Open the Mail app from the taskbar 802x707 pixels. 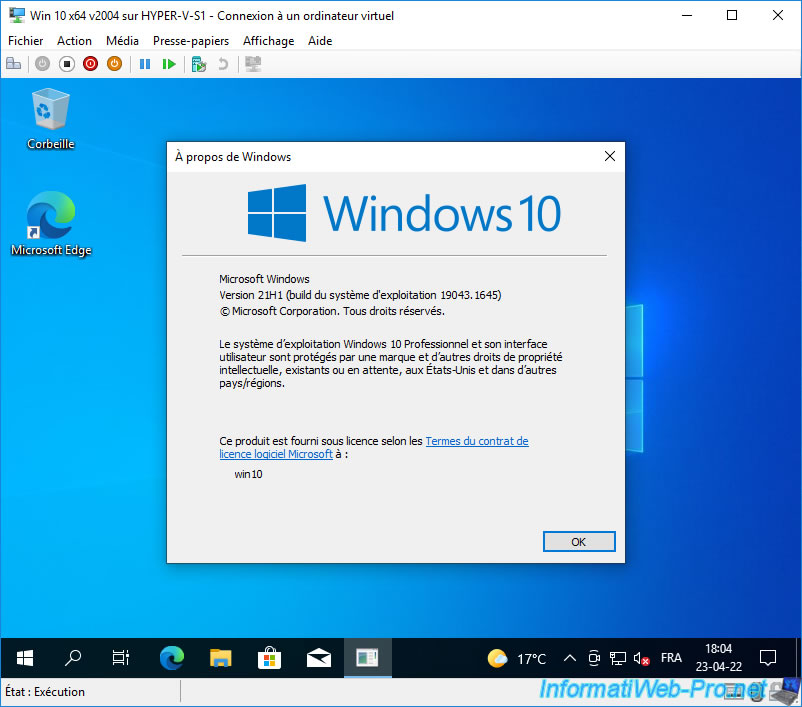(x=319, y=658)
